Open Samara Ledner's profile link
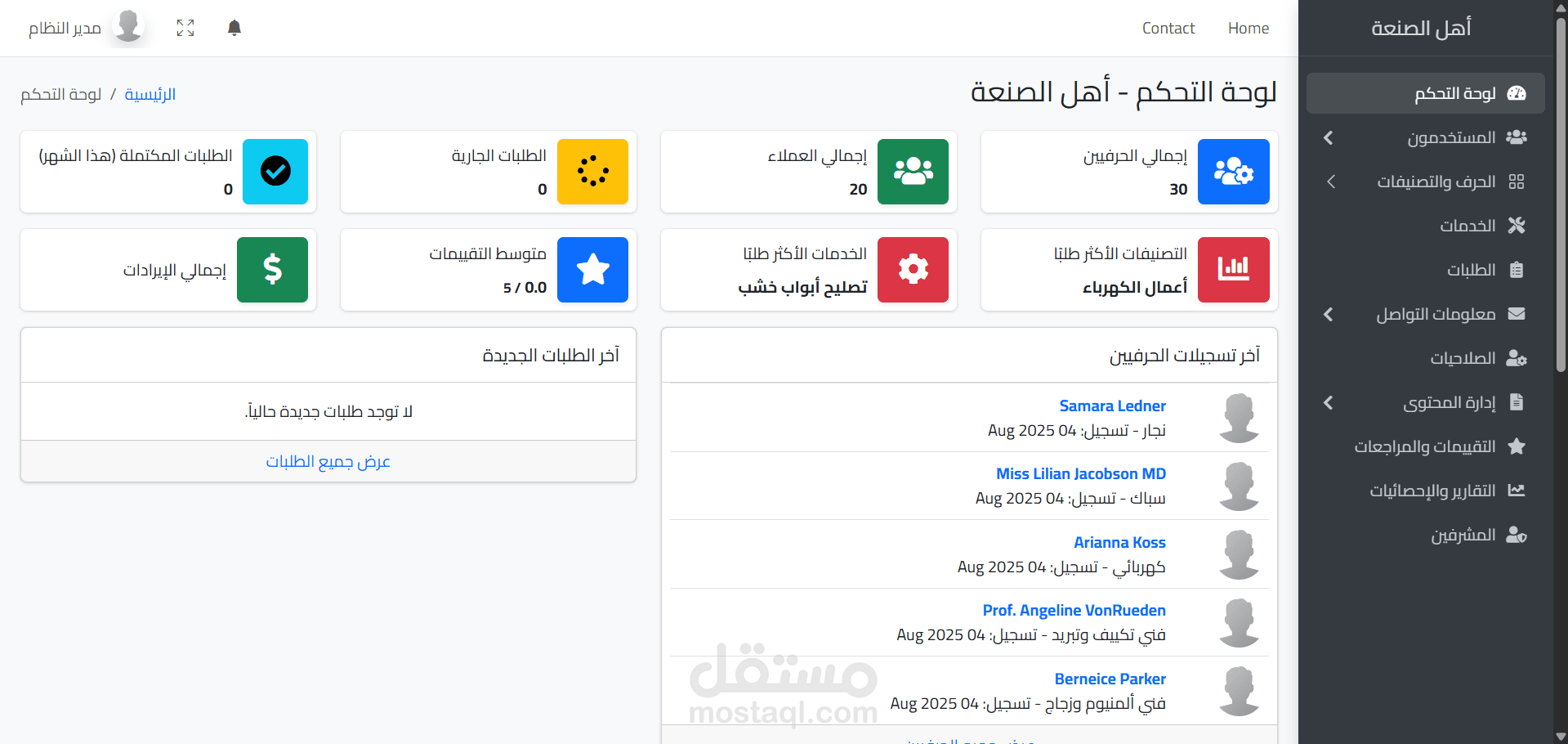The width and height of the screenshot is (1568, 744). (x=1112, y=406)
